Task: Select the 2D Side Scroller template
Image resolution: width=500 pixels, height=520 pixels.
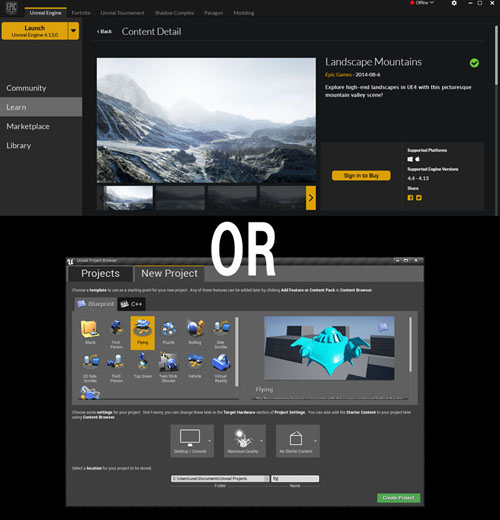Action: pyautogui.click(x=90, y=368)
